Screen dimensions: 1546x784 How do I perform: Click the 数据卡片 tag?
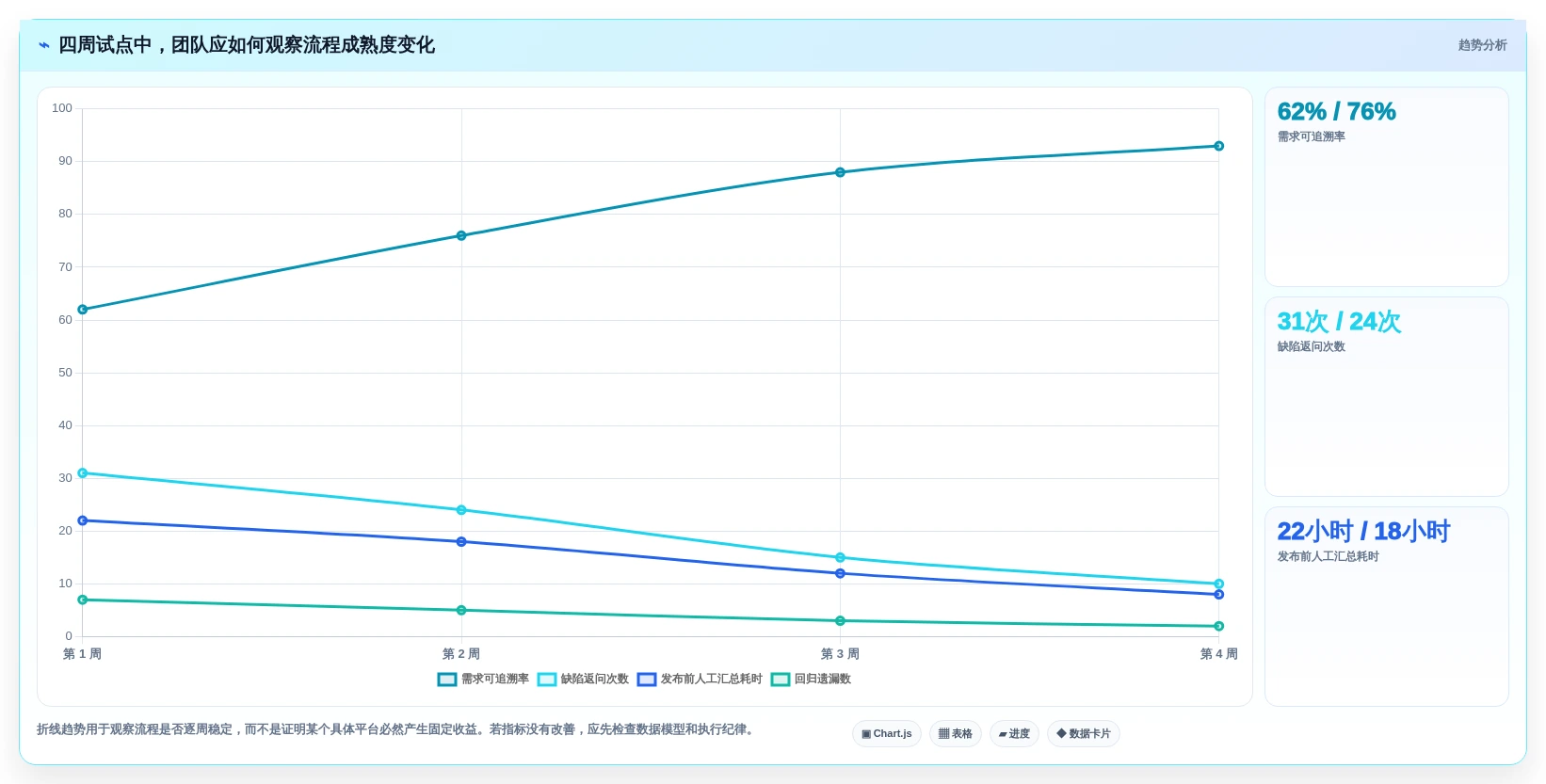(x=1084, y=734)
